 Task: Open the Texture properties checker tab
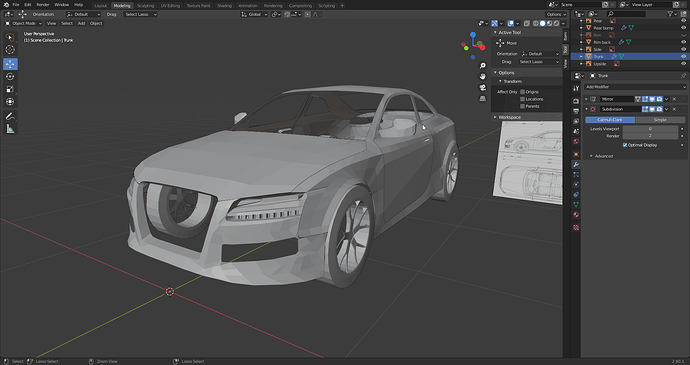coord(576,228)
